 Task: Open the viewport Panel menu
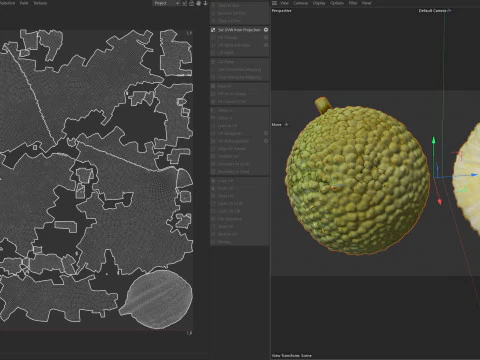367,3
